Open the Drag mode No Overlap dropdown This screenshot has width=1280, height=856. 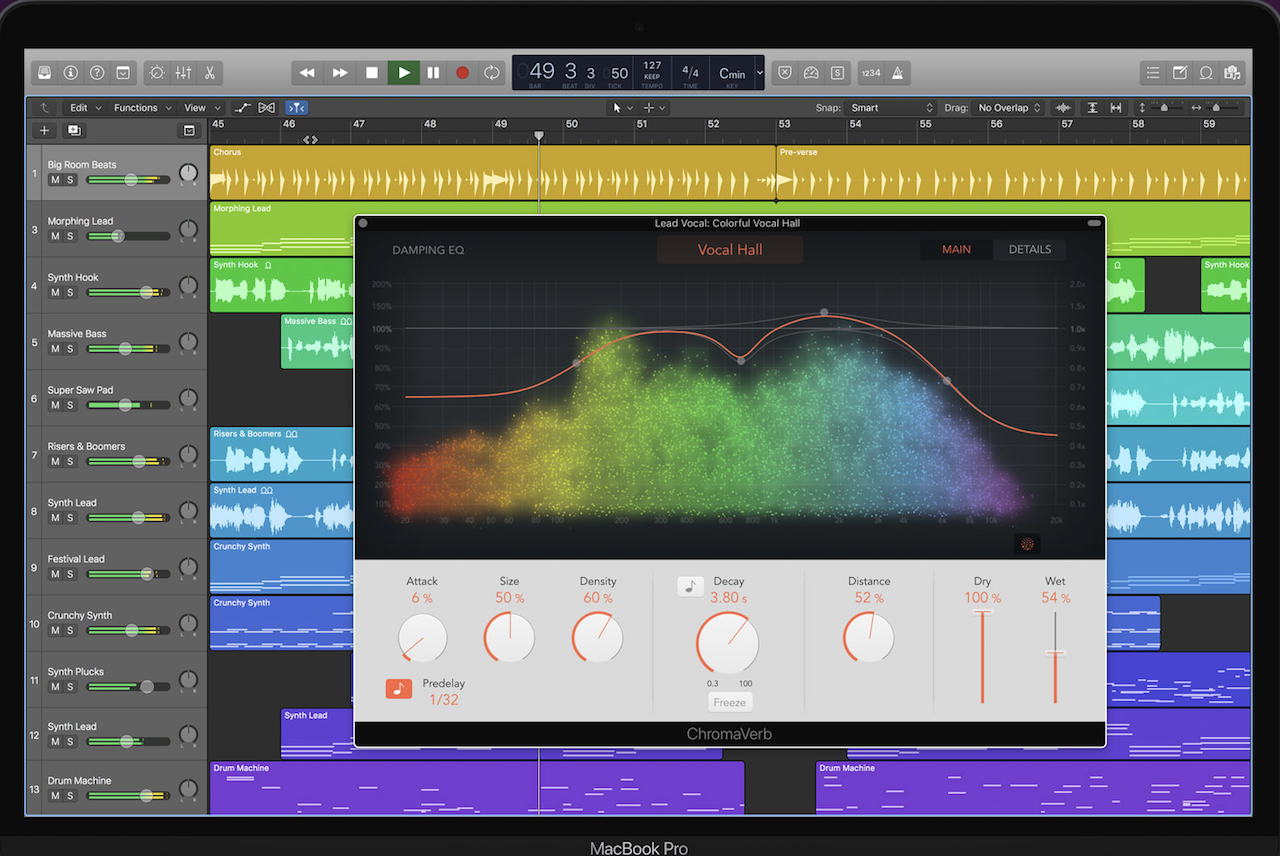pos(1008,107)
